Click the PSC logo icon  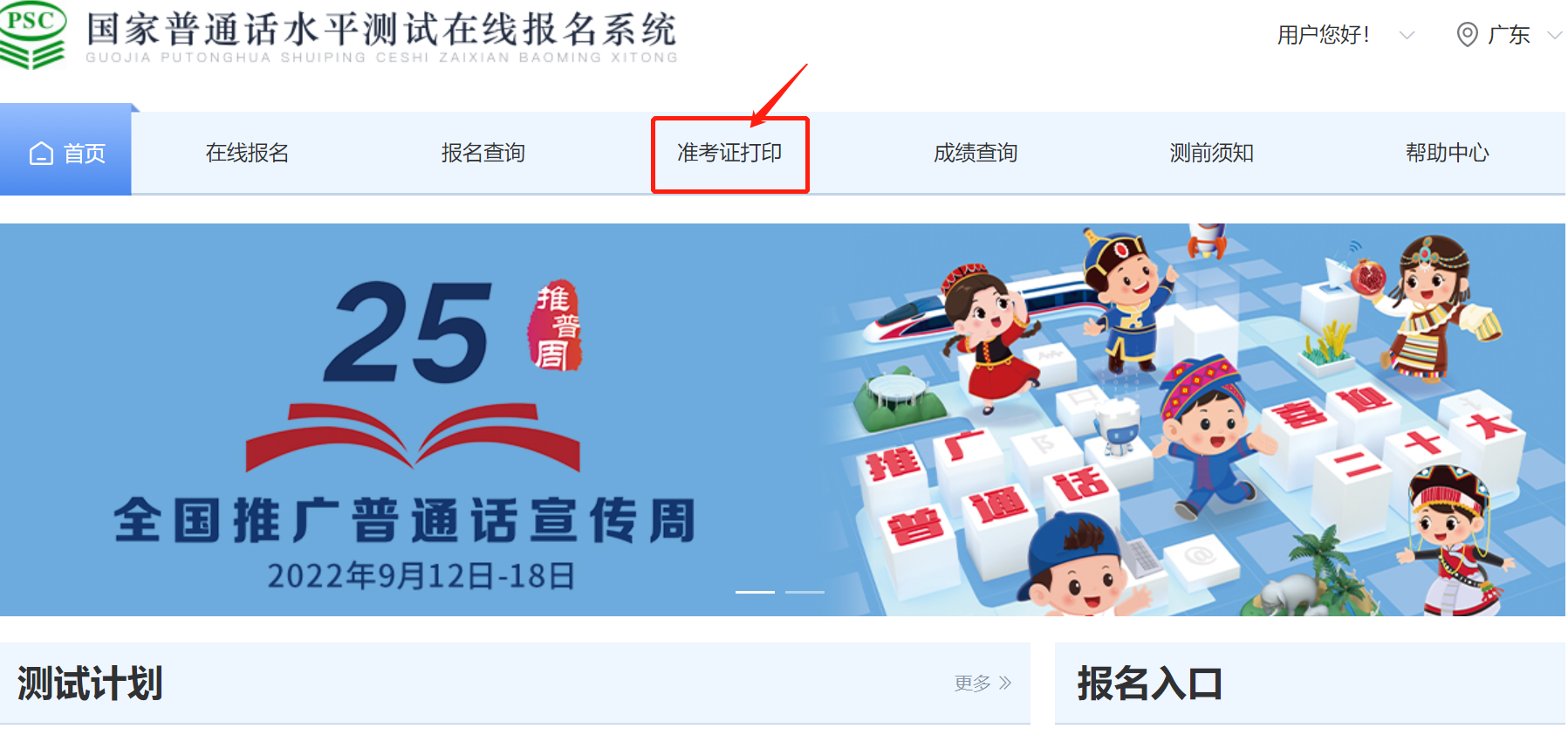pyautogui.click(x=32, y=35)
